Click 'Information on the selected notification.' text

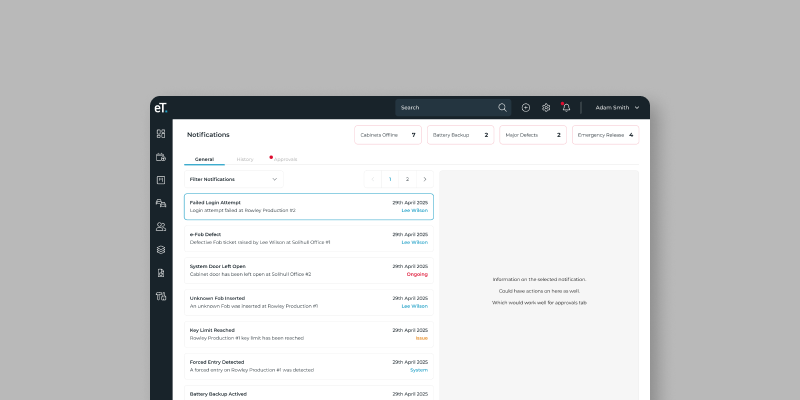pyautogui.click(x=539, y=279)
